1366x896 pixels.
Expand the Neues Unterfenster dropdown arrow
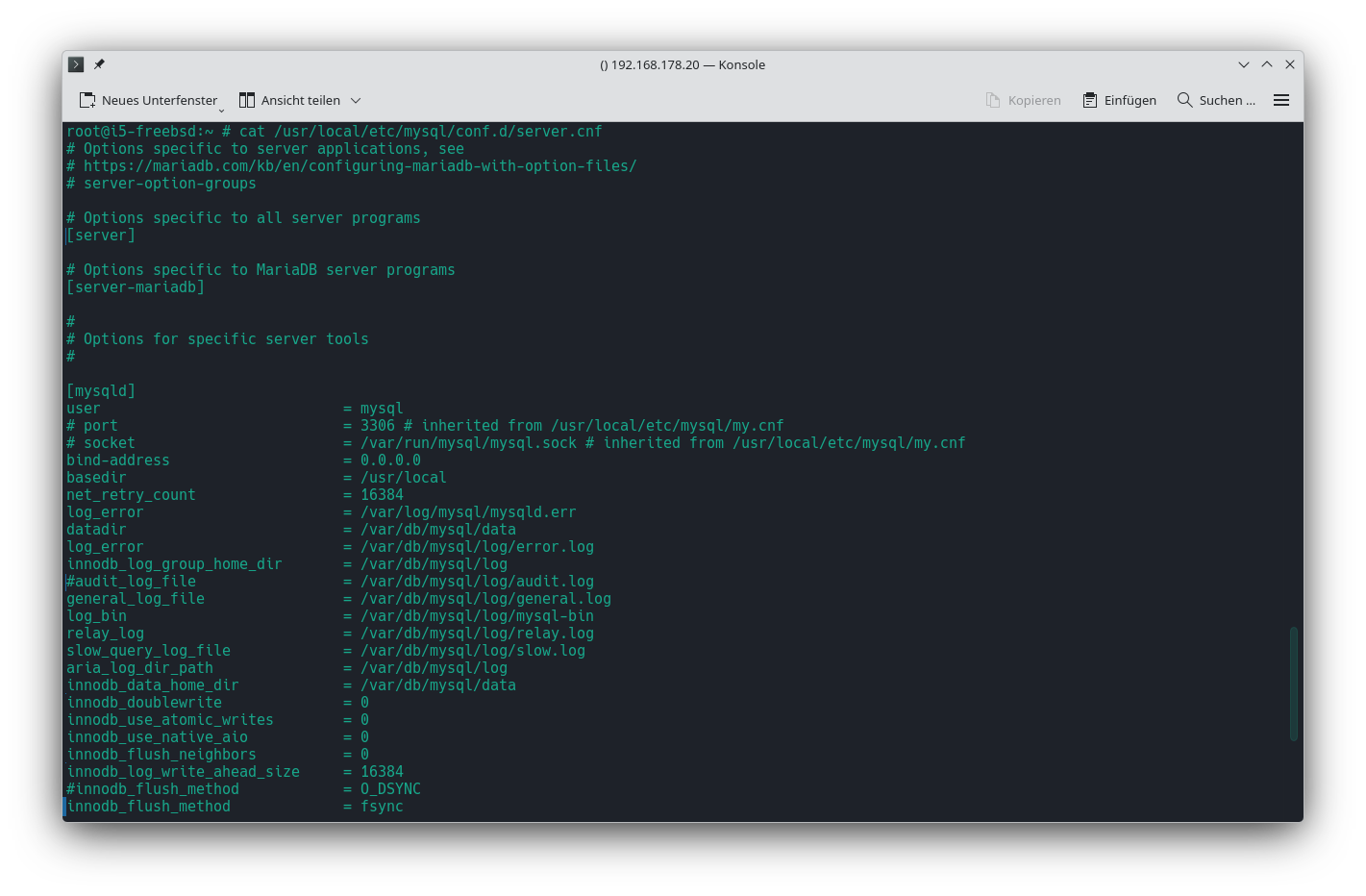coord(221,109)
